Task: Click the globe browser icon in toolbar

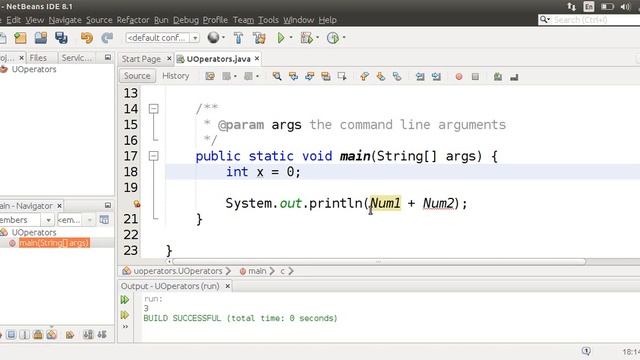Action: tap(213, 38)
